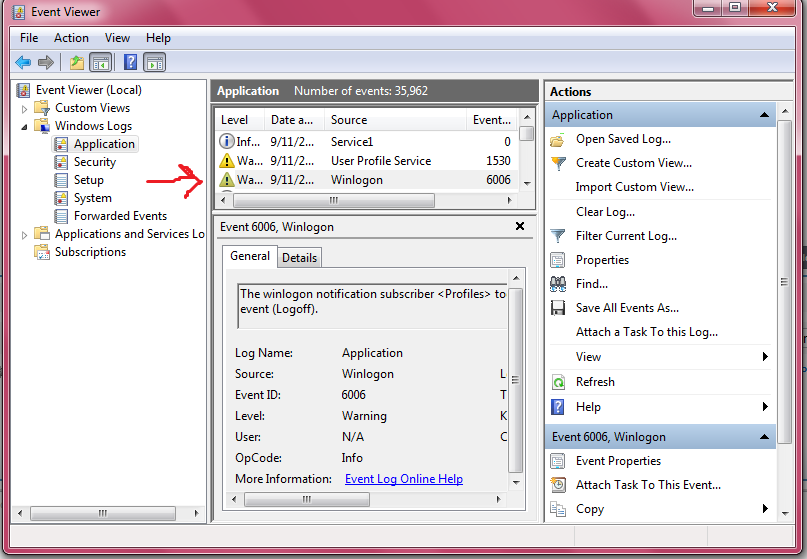Expand Applications and Services Logs node

[x=24, y=235]
